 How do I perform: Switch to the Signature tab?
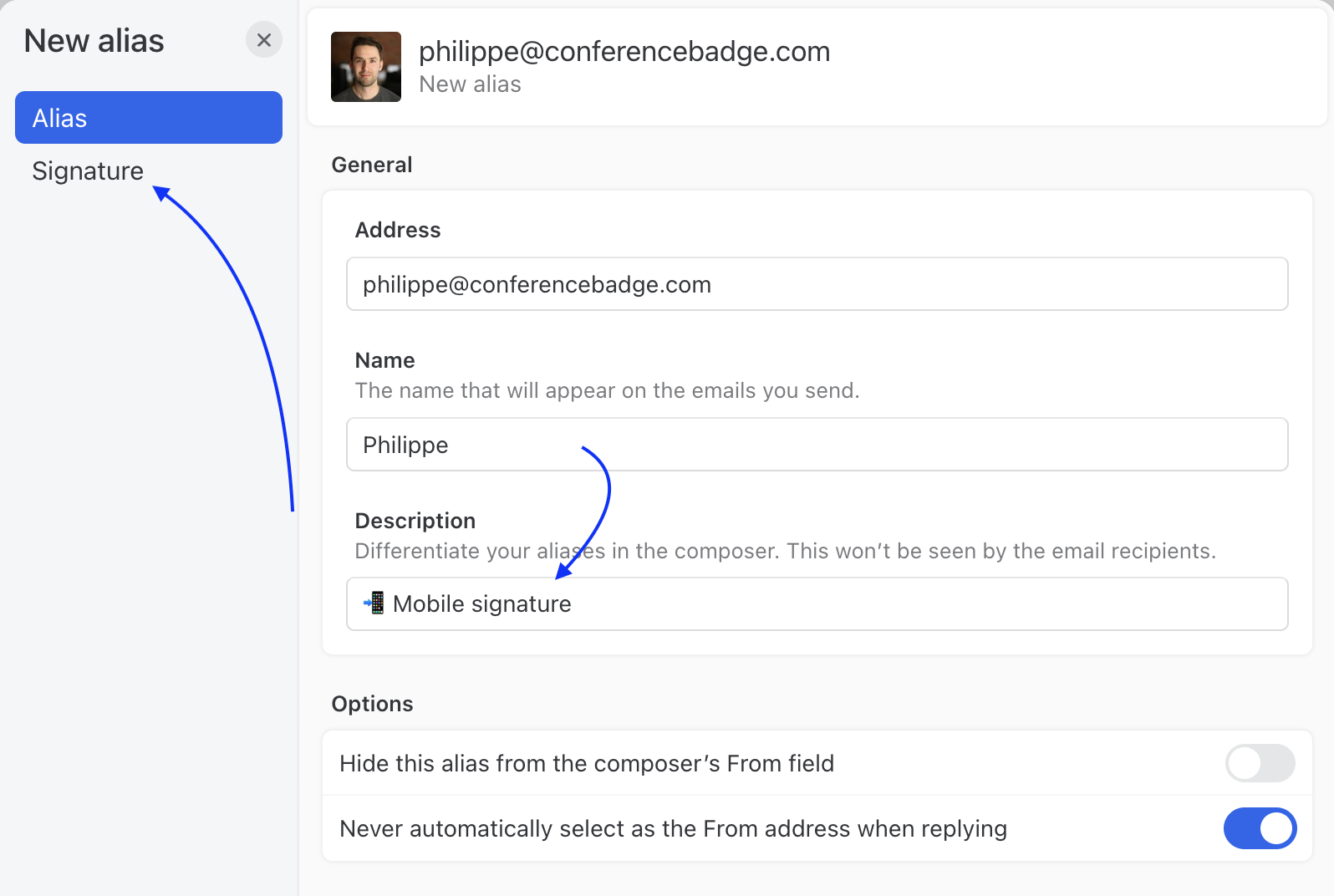coord(88,171)
